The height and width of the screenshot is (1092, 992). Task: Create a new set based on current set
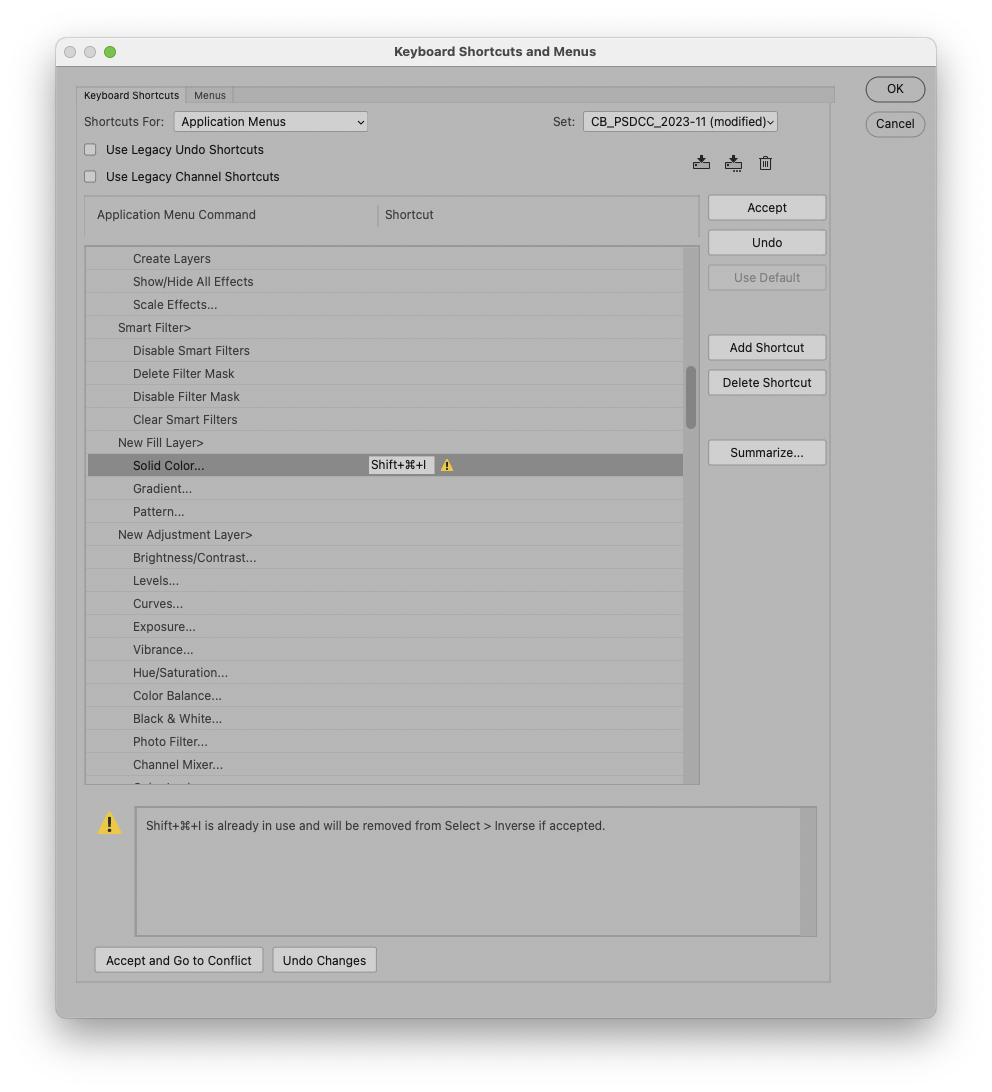(733, 162)
